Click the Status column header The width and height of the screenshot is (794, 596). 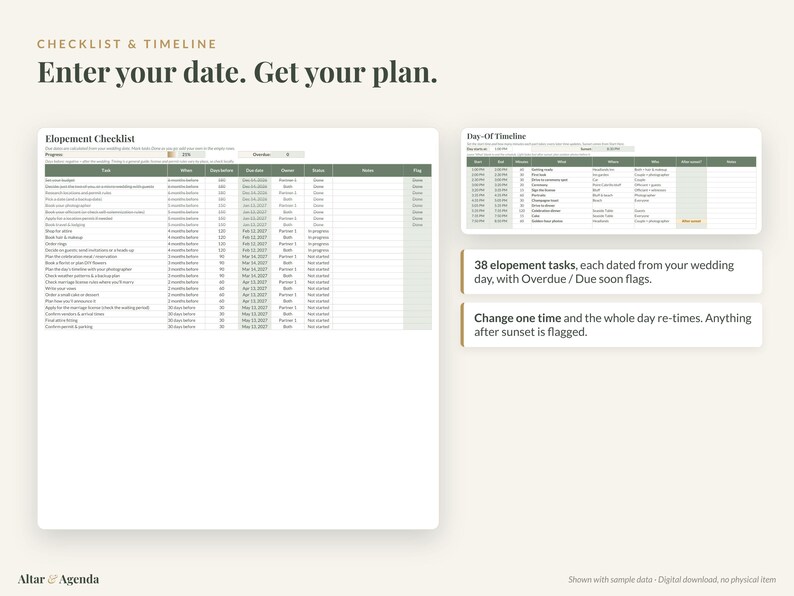pyautogui.click(x=318, y=170)
